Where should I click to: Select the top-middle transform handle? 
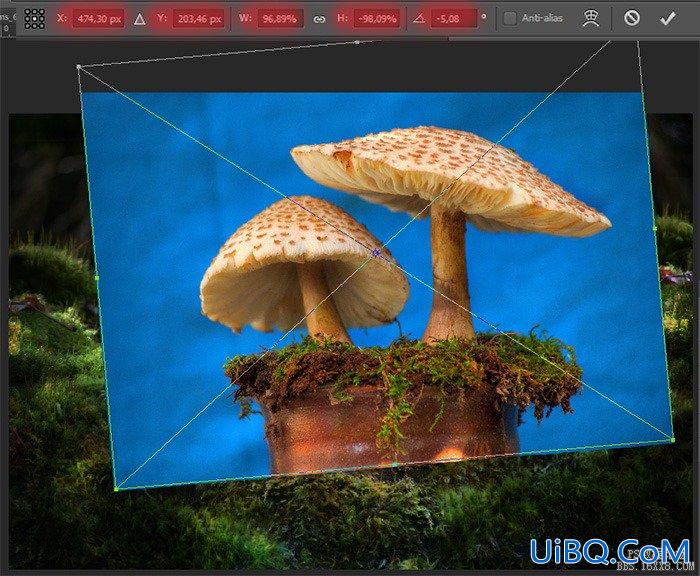click(357, 42)
